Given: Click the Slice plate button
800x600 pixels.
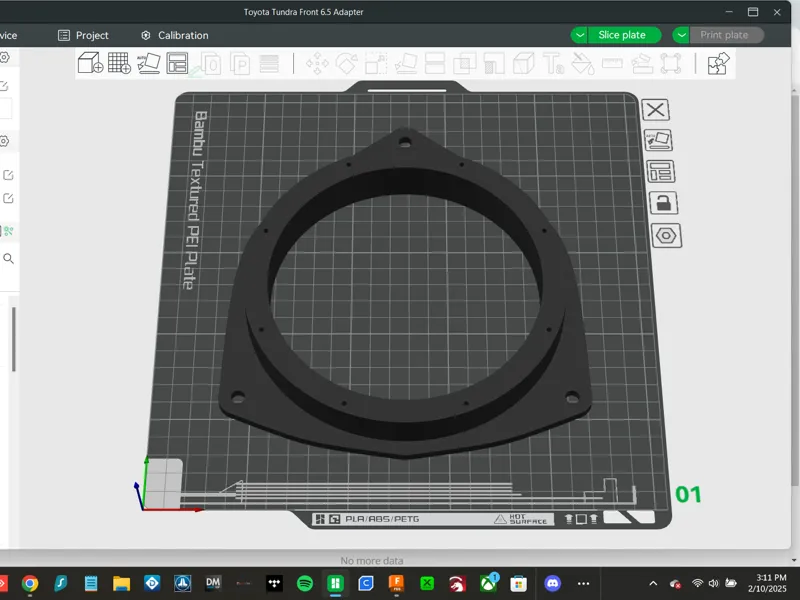Looking at the screenshot, I should click(624, 35).
